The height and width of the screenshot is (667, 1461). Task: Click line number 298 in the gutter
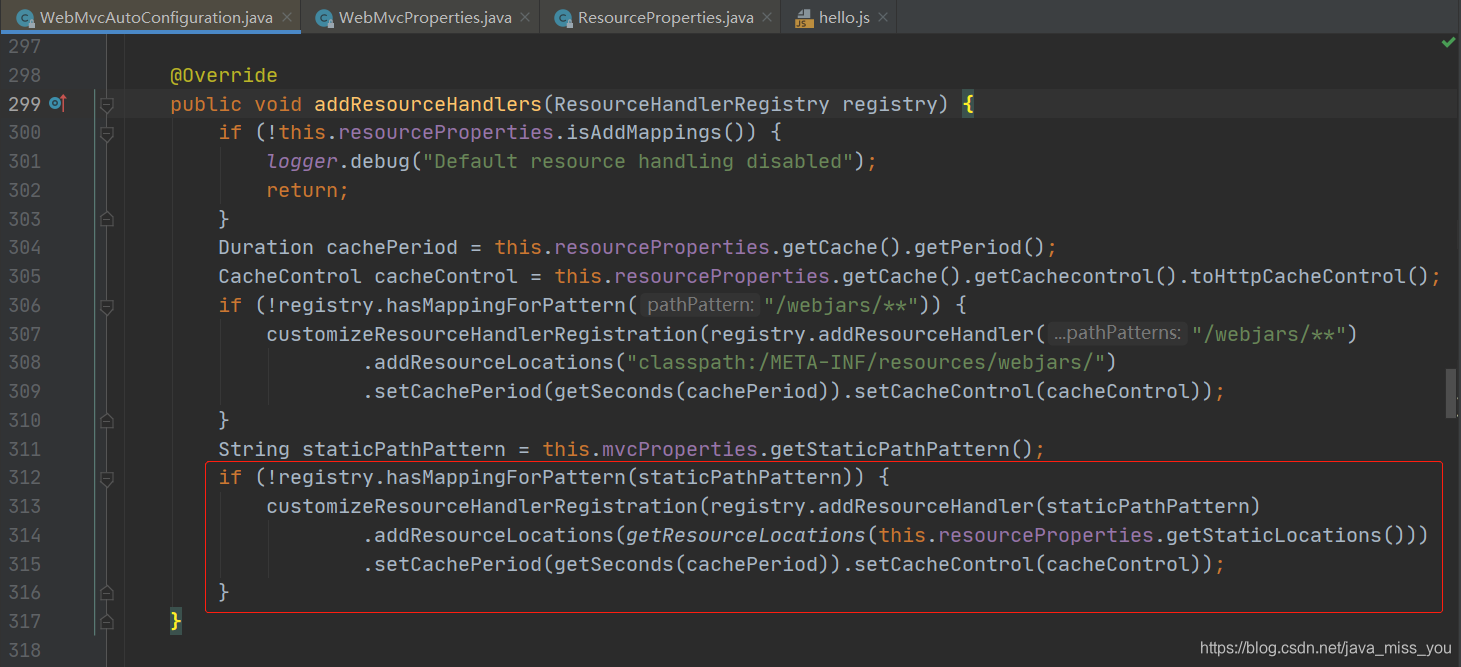(x=24, y=75)
